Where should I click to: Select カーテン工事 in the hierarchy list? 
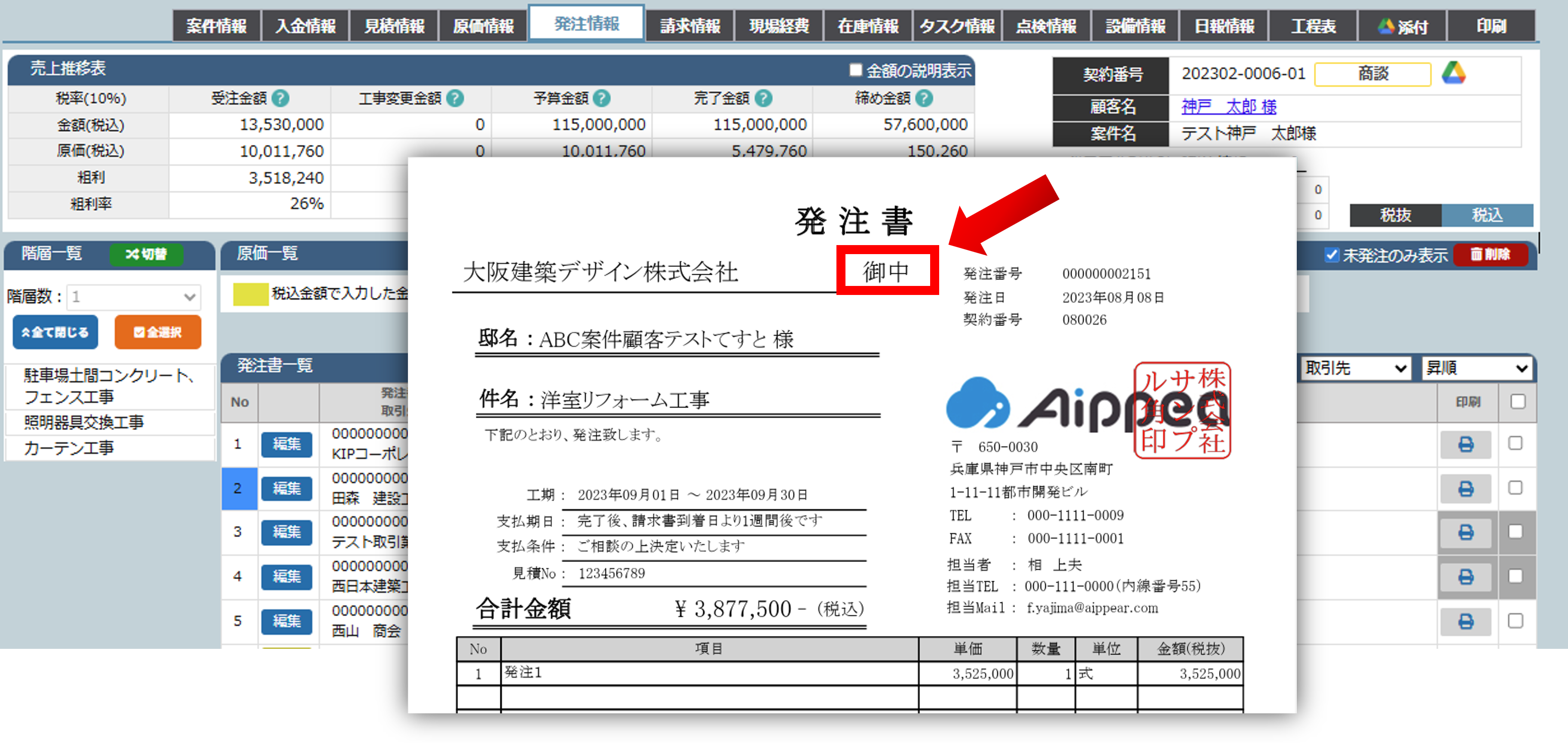coord(69,448)
